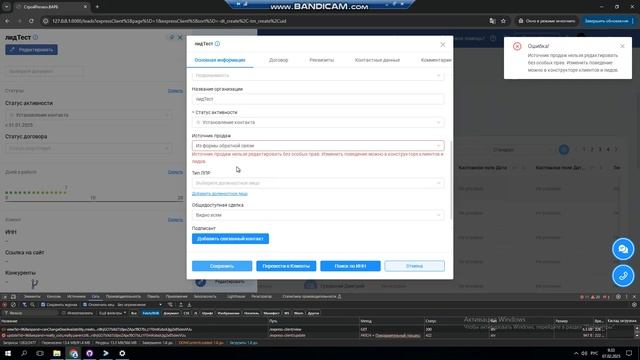Select the Все network filter
The height and width of the screenshot is (360, 640).
[x=134, y=313]
